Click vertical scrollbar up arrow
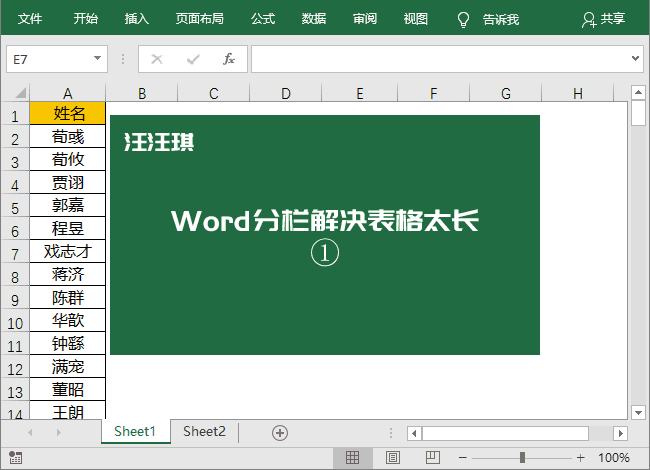Viewport: 650px width, 470px height. [638, 92]
